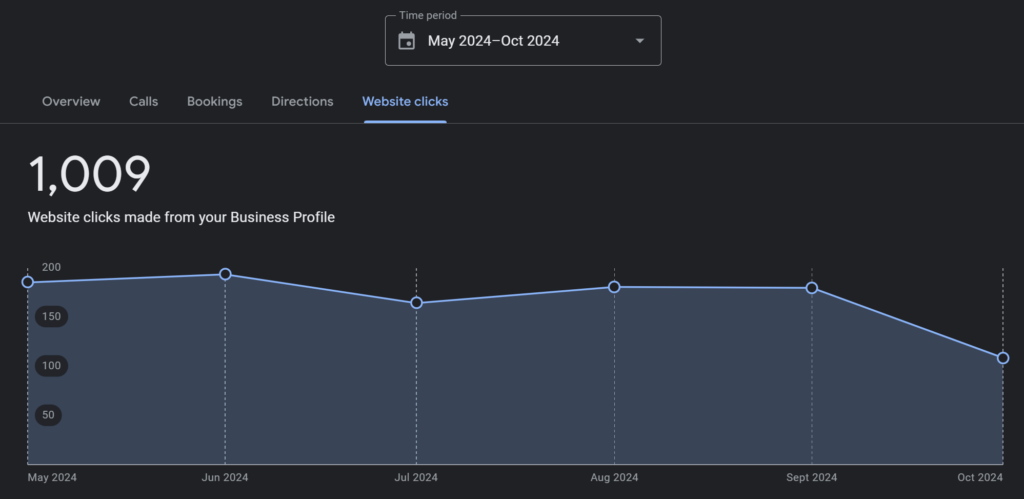Click the Sept 2024 data point
The width and height of the screenshot is (1024, 499).
point(812,288)
